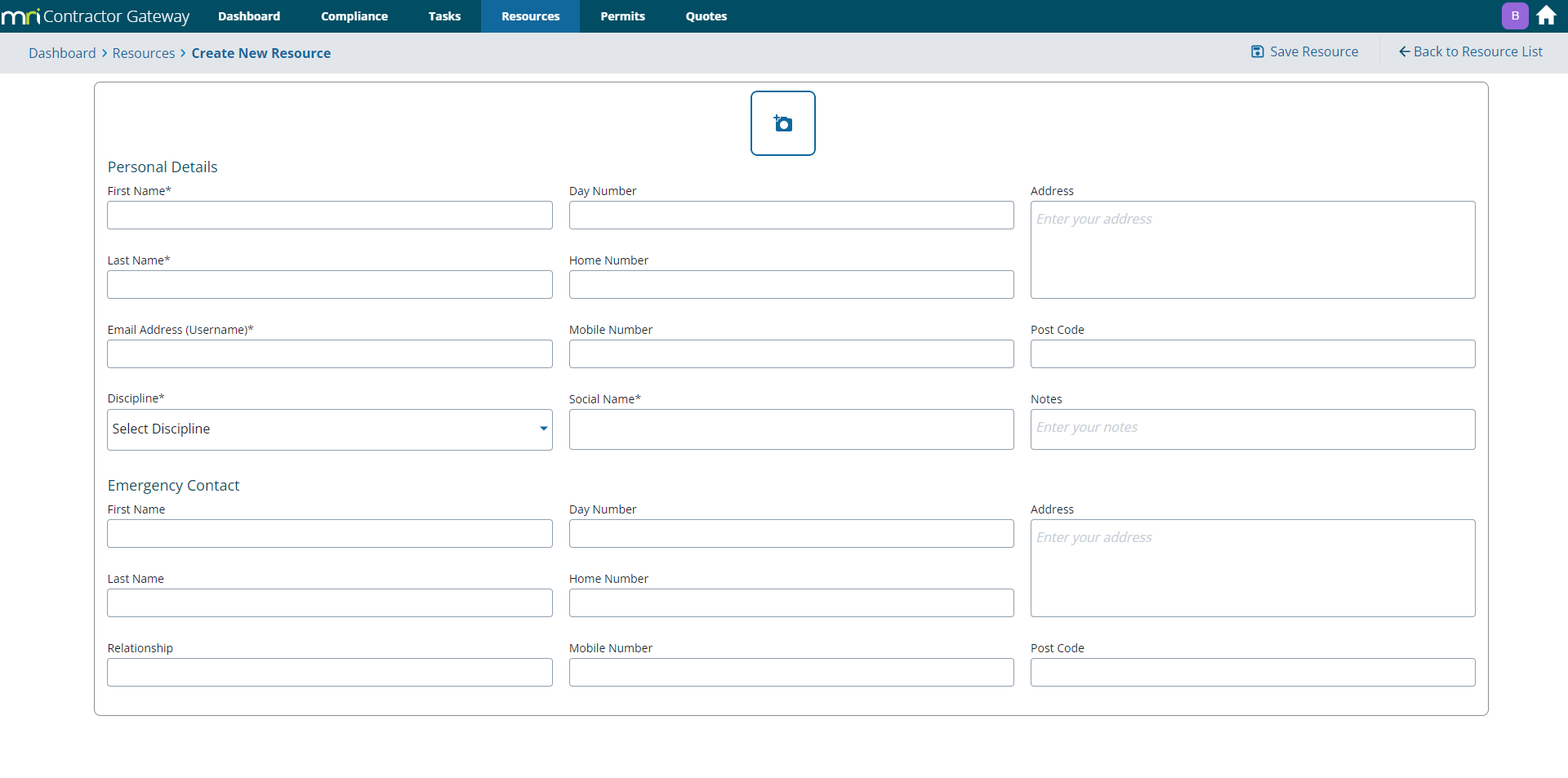Open the Select Discipline dropdown
The width and height of the screenshot is (1568, 778).
click(x=329, y=429)
